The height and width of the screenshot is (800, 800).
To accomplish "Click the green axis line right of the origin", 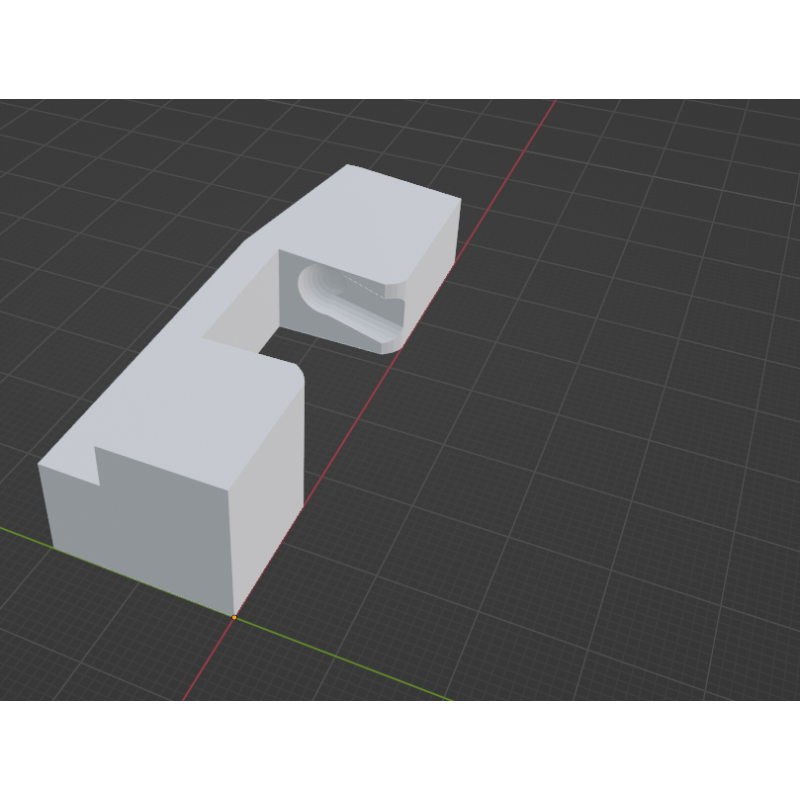I will [350, 662].
